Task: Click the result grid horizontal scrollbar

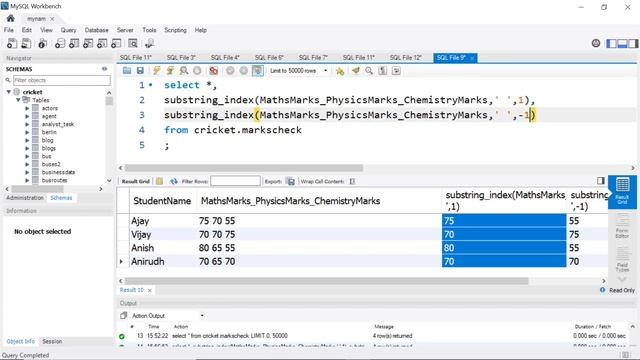Action: [327, 281]
